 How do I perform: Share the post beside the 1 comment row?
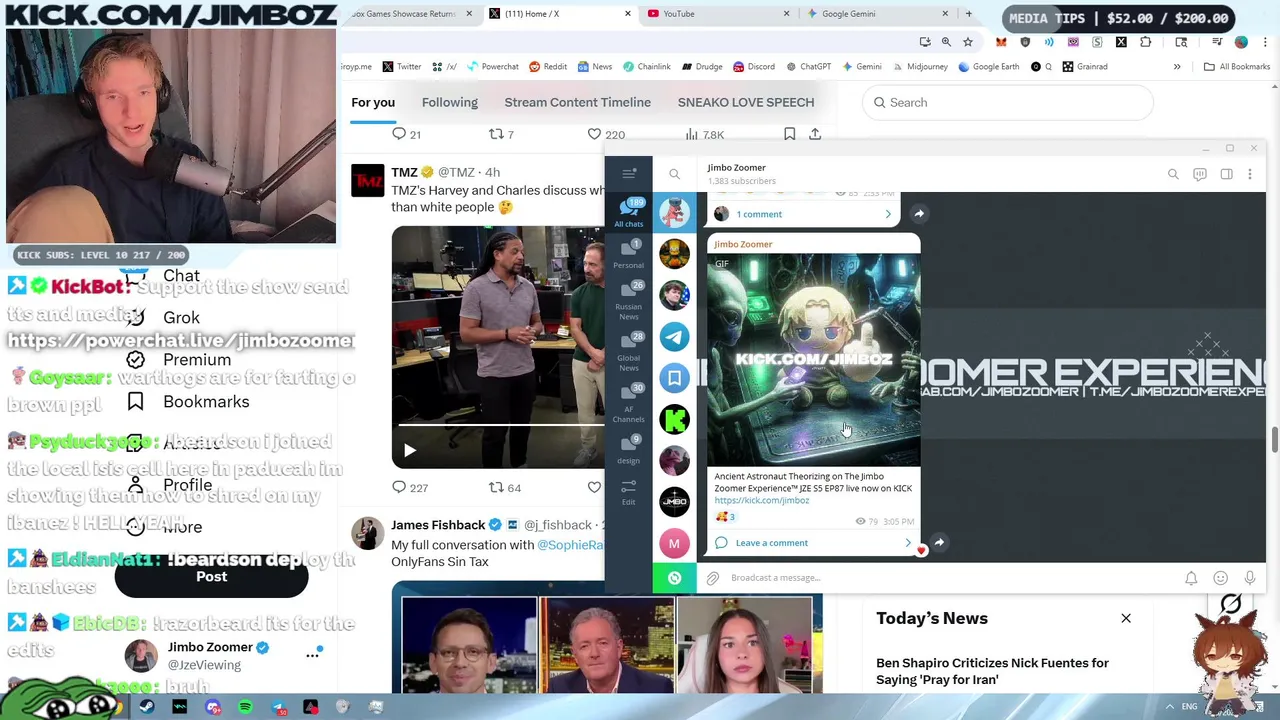(919, 213)
